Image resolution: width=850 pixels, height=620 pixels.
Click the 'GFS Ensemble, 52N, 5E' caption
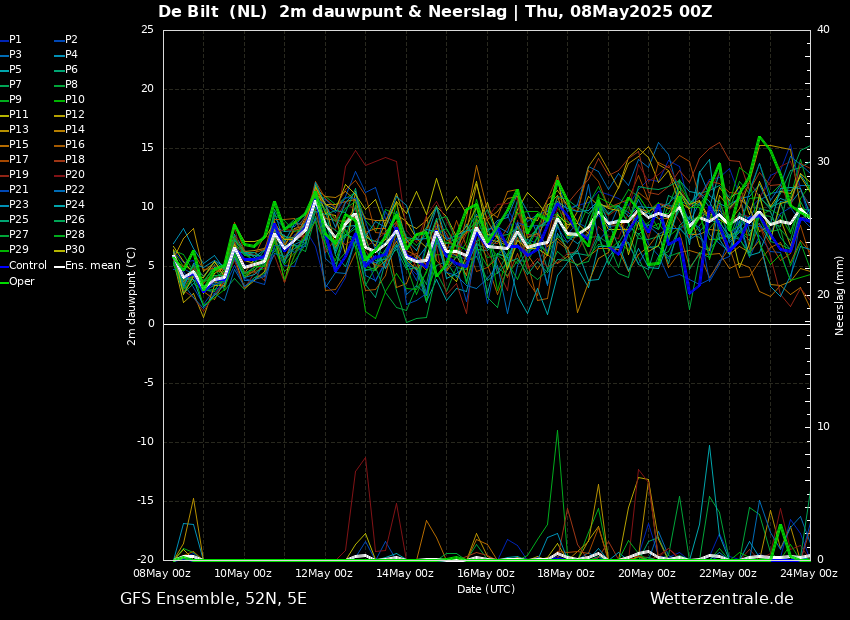point(214,599)
